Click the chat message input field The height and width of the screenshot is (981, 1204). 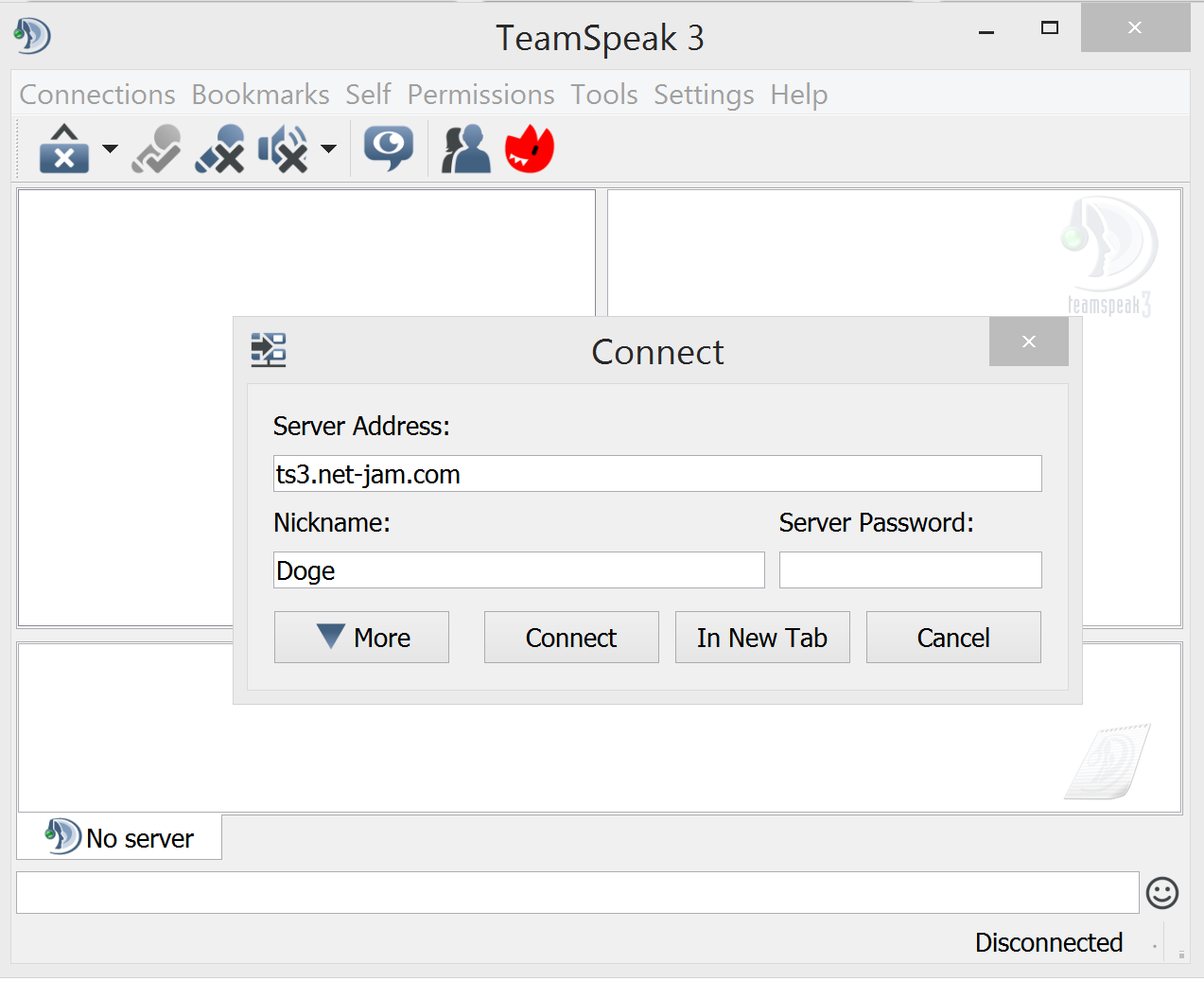point(577,893)
